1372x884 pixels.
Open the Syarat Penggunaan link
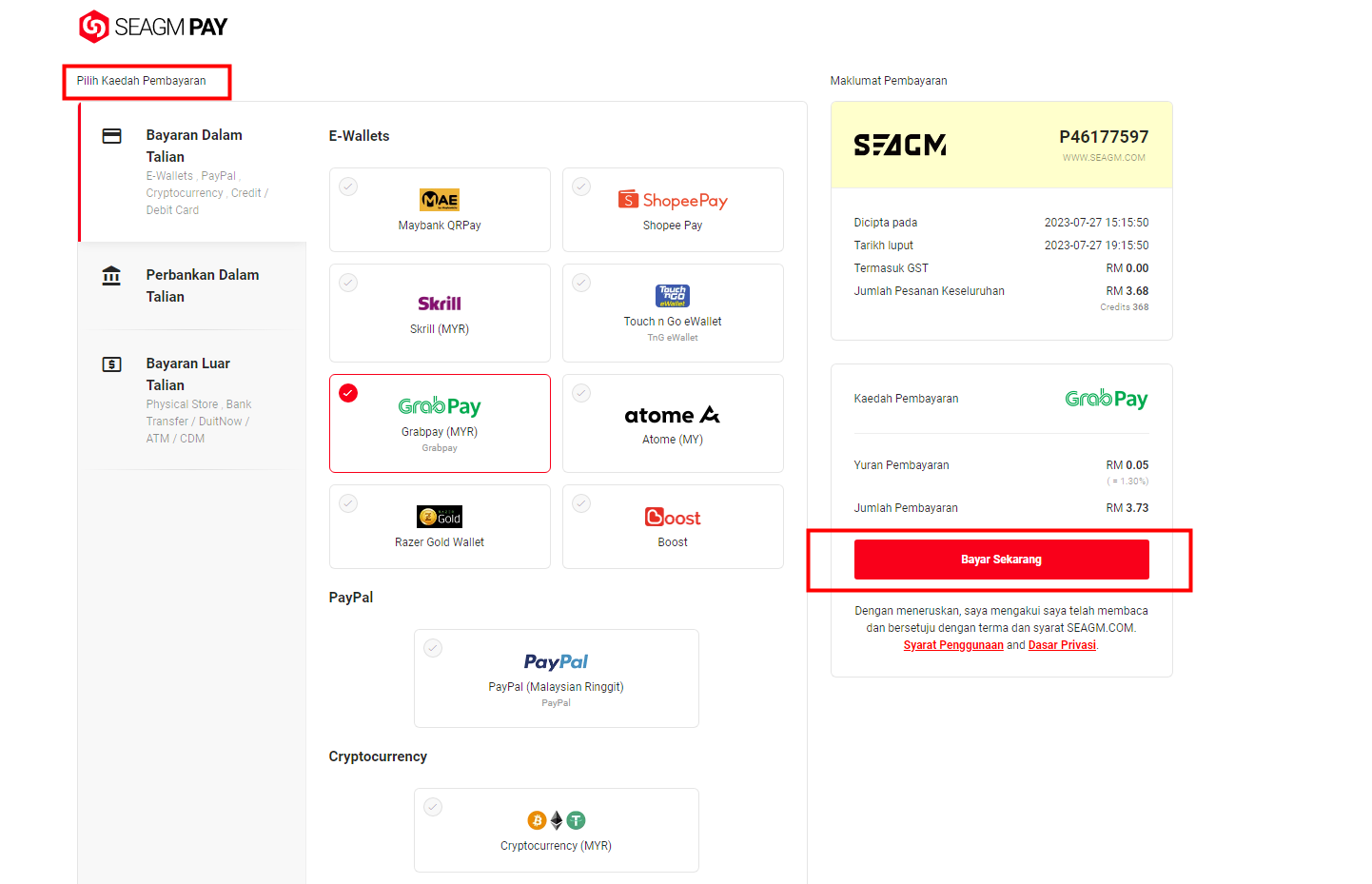(x=953, y=645)
